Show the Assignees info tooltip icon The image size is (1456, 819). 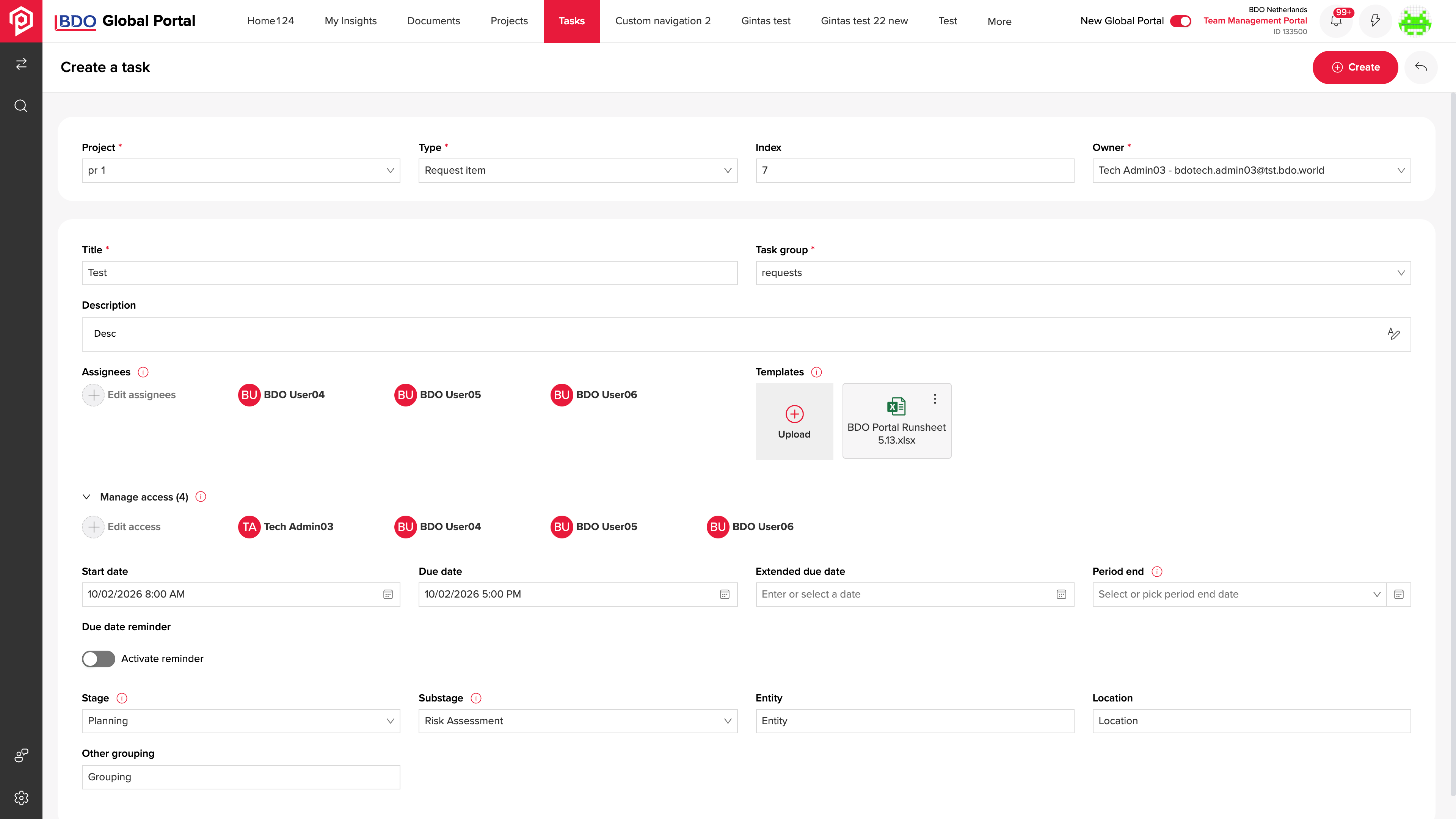143,372
